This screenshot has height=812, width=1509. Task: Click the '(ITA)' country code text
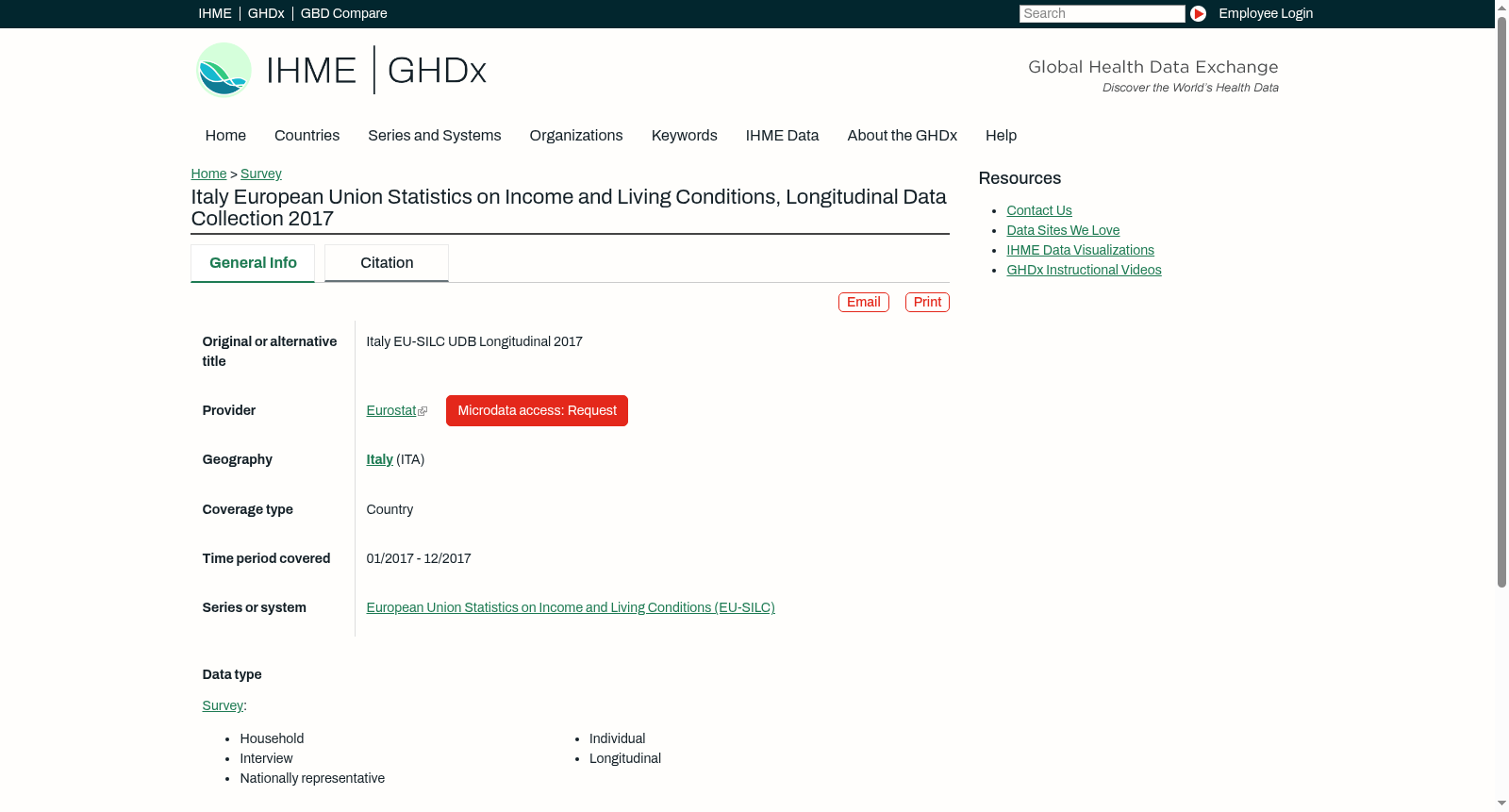pos(410,459)
